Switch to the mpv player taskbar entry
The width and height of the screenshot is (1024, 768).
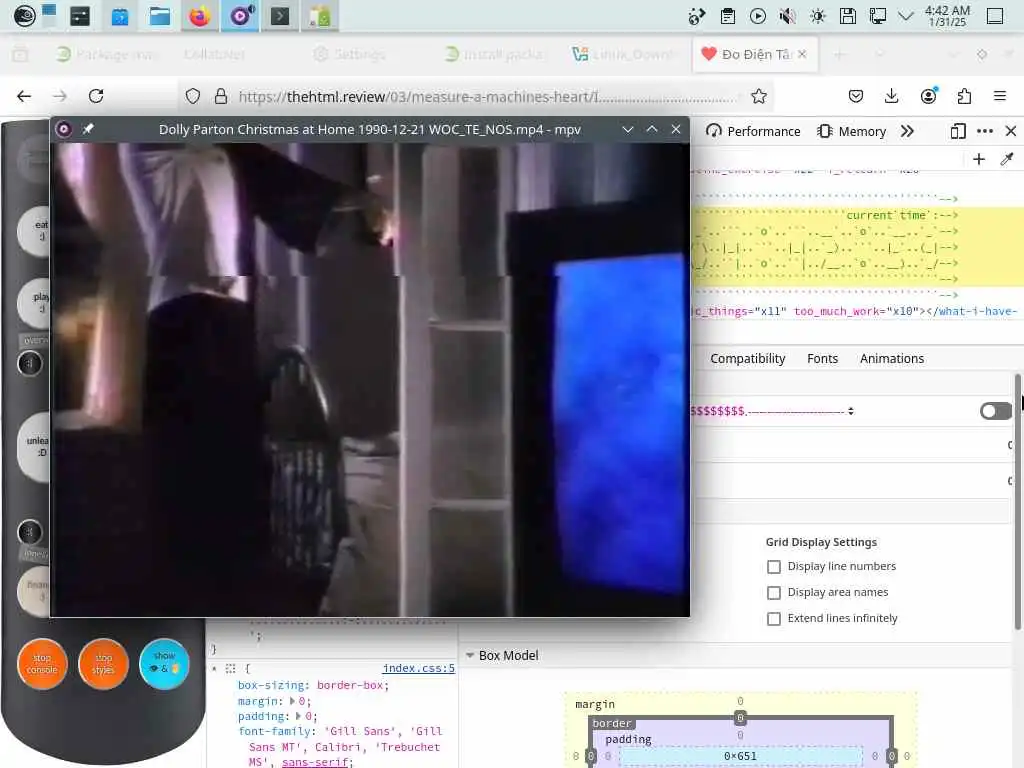pos(240,16)
